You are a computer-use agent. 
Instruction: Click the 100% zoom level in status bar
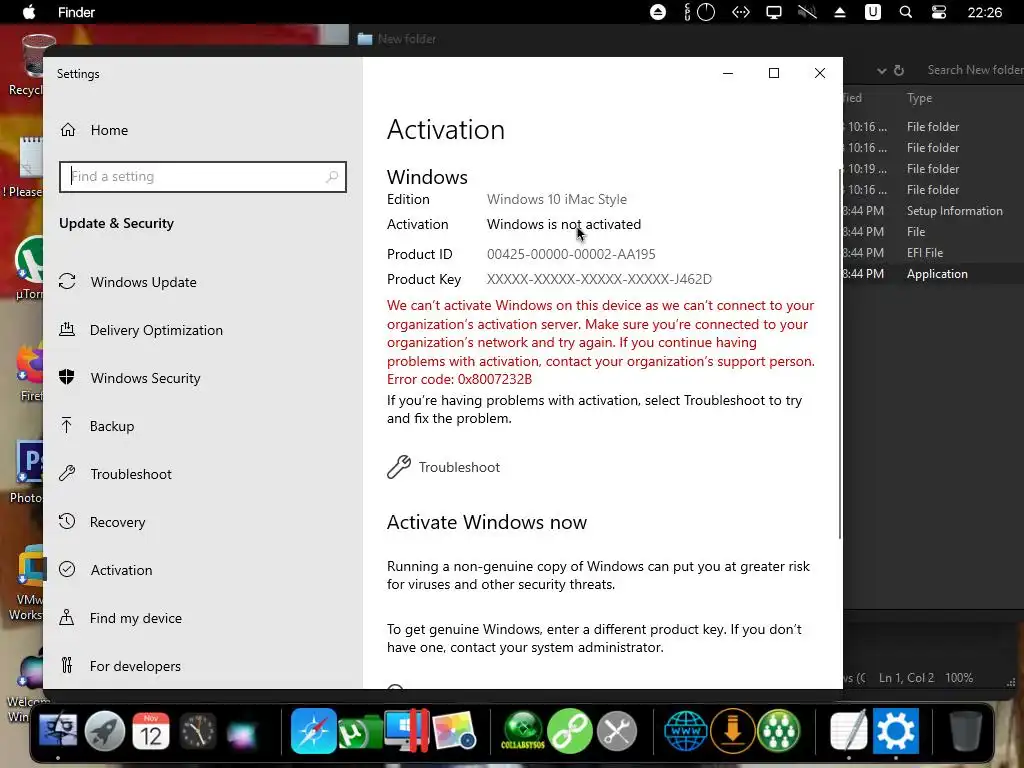(x=959, y=678)
